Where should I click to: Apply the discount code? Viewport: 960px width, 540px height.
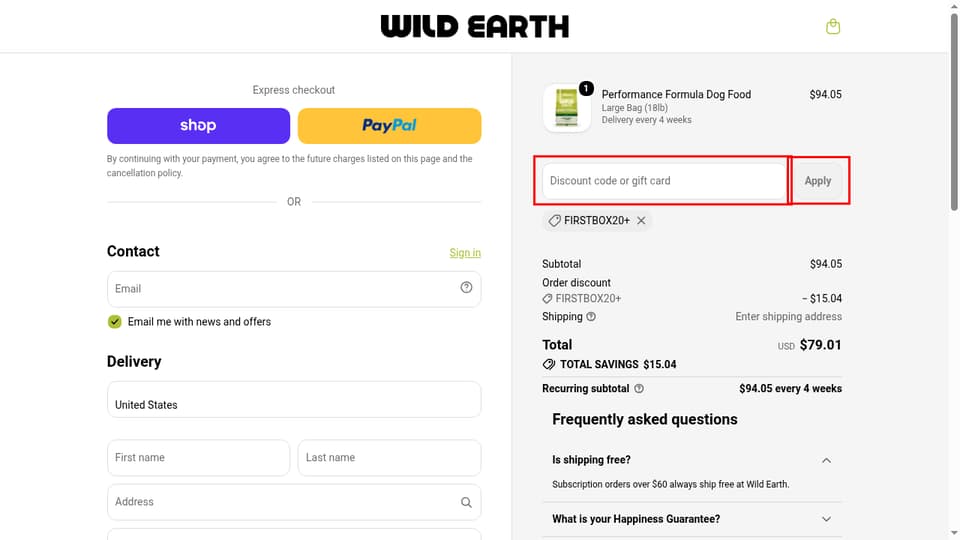coord(818,181)
